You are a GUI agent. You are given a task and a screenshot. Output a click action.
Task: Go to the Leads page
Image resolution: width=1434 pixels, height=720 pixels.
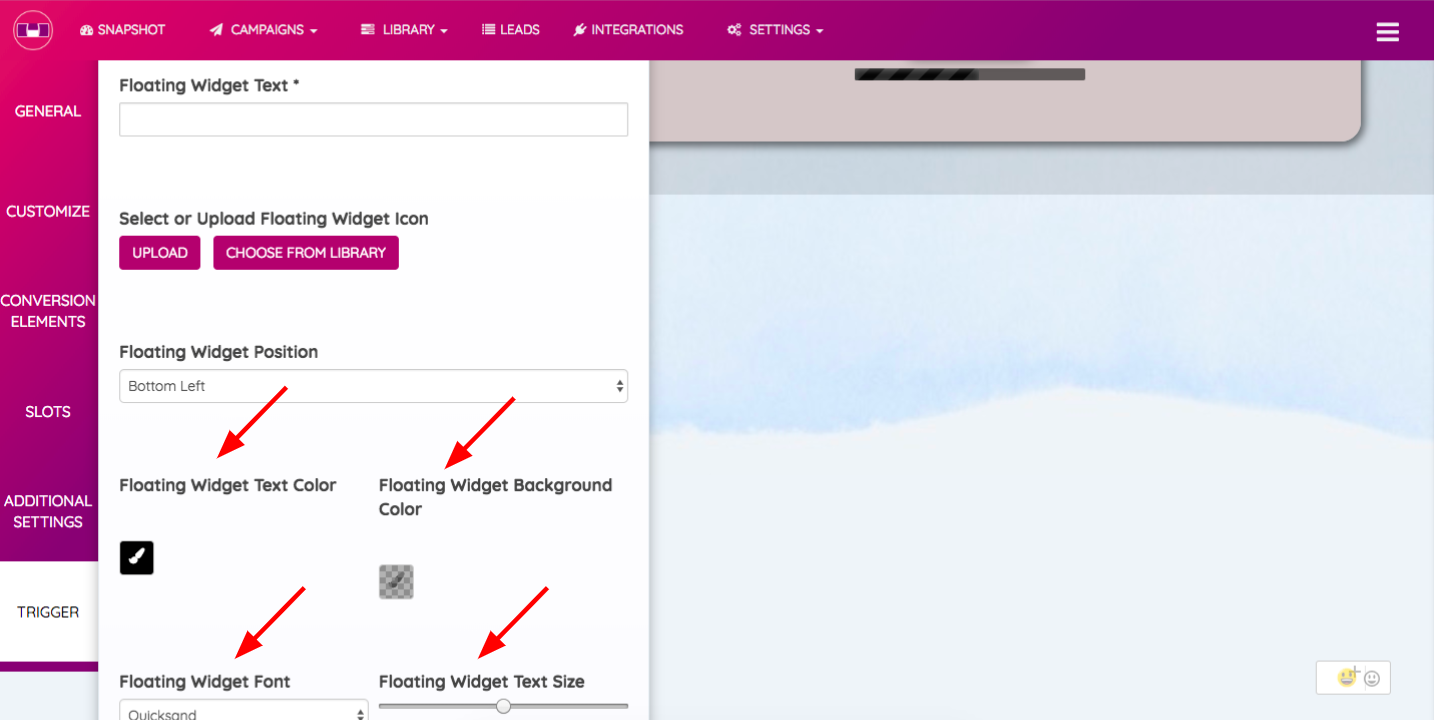click(511, 30)
